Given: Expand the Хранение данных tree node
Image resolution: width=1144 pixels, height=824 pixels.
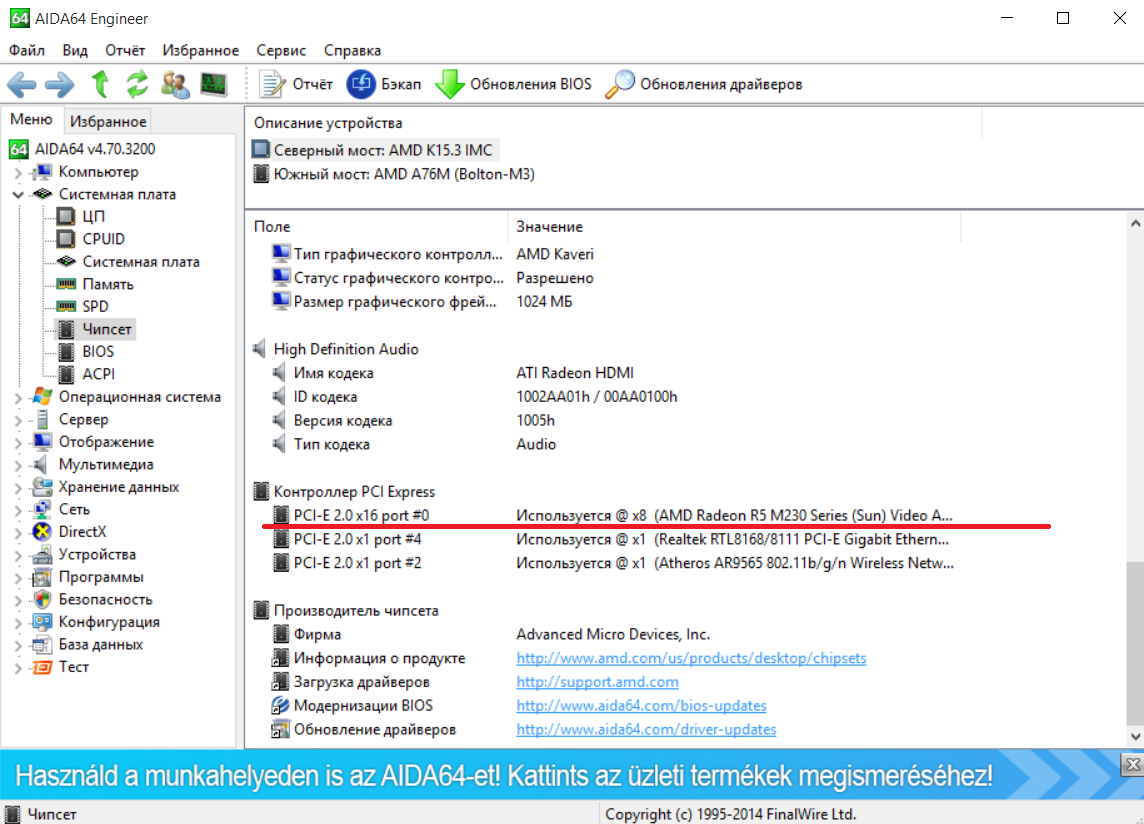Looking at the screenshot, I should point(18,488).
